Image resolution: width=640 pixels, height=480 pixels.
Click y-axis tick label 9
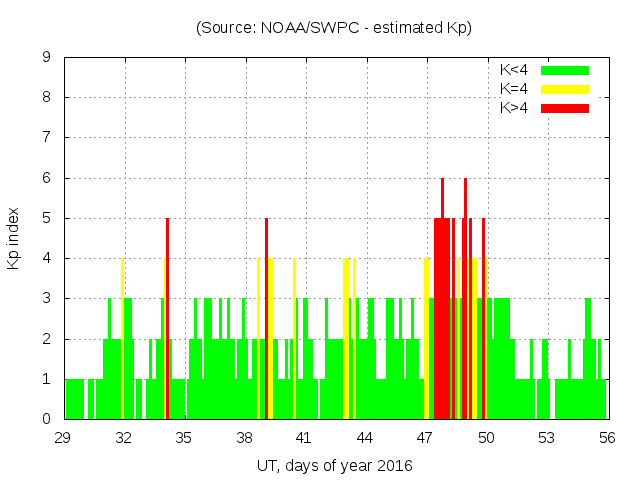(47, 58)
